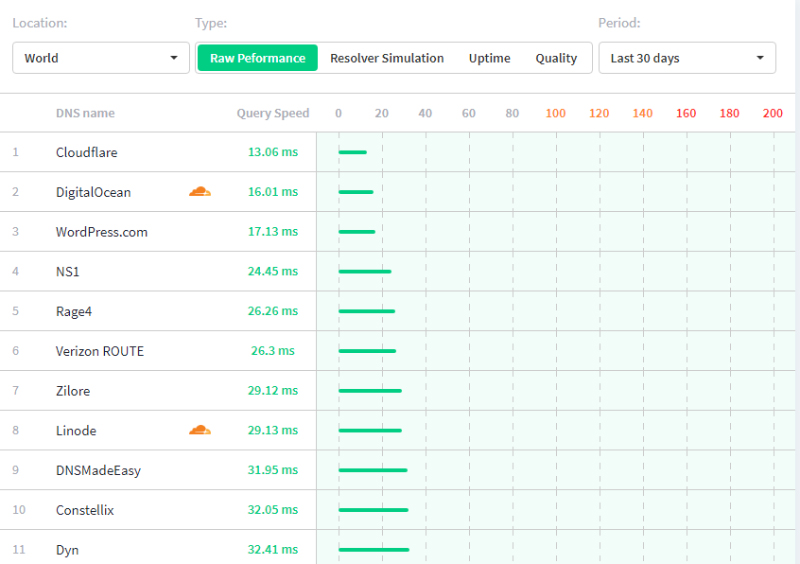
Task: Open the Rage4 DNS entry
Action: pos(74,311)
